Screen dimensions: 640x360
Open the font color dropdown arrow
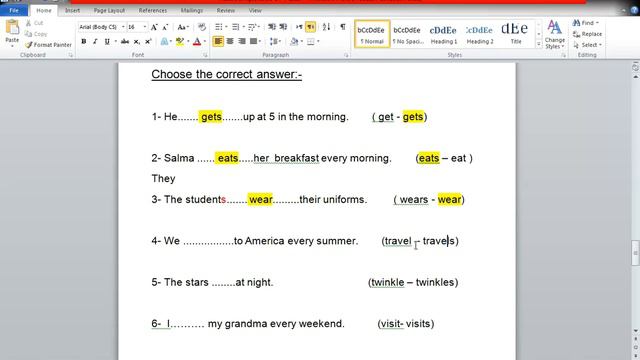coord(204,41)
